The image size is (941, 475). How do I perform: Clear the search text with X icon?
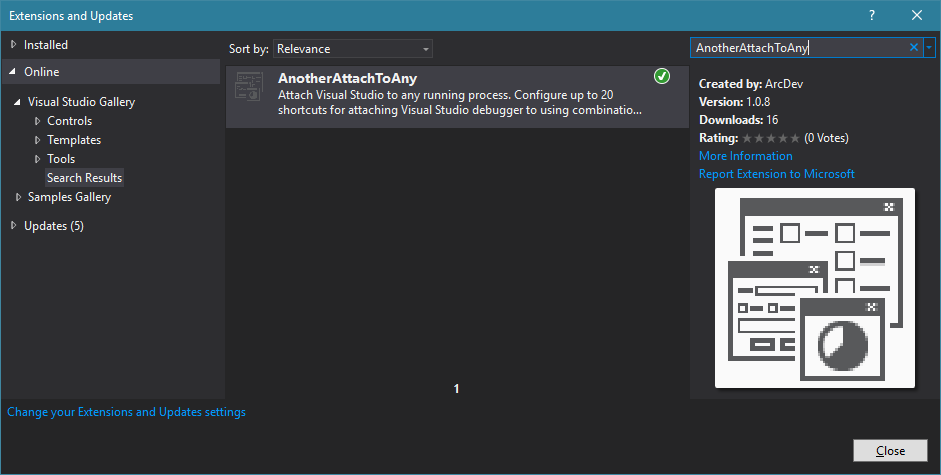point(913,47)
